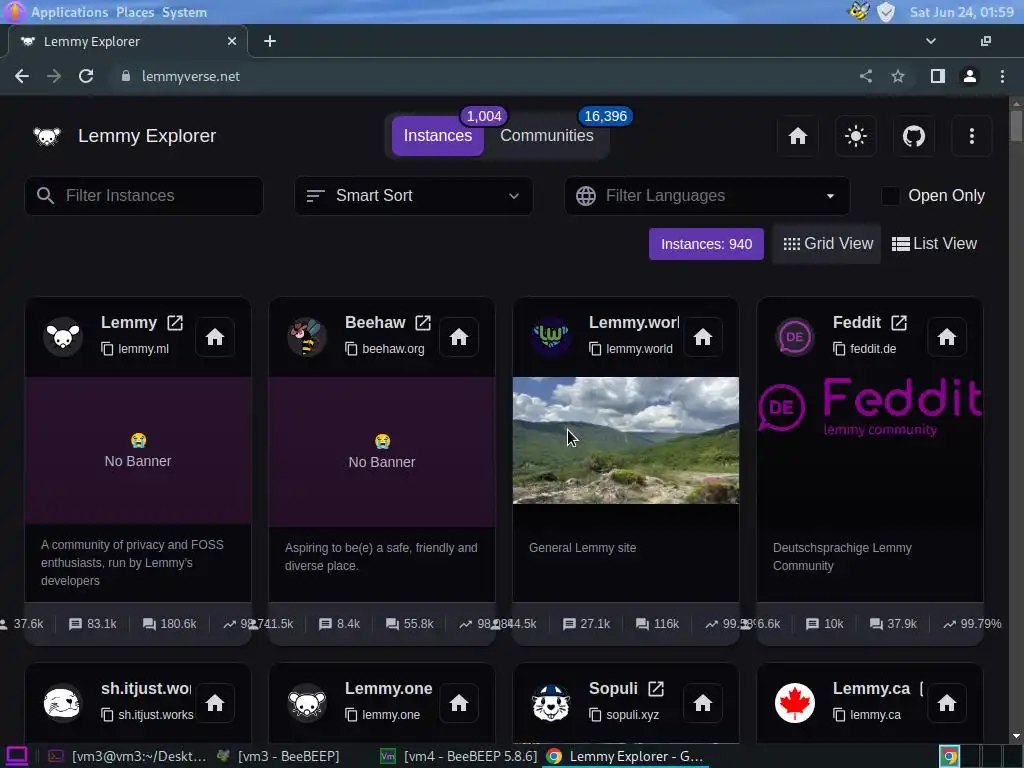
Task: Click the Feddit banner image
Action: pos(870,408)
